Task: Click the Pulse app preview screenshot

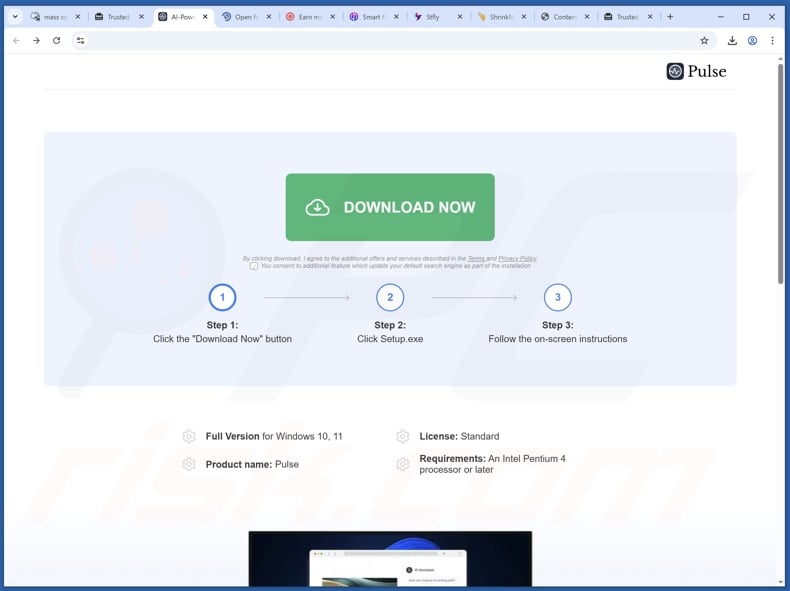Action: tap(390, 558)
